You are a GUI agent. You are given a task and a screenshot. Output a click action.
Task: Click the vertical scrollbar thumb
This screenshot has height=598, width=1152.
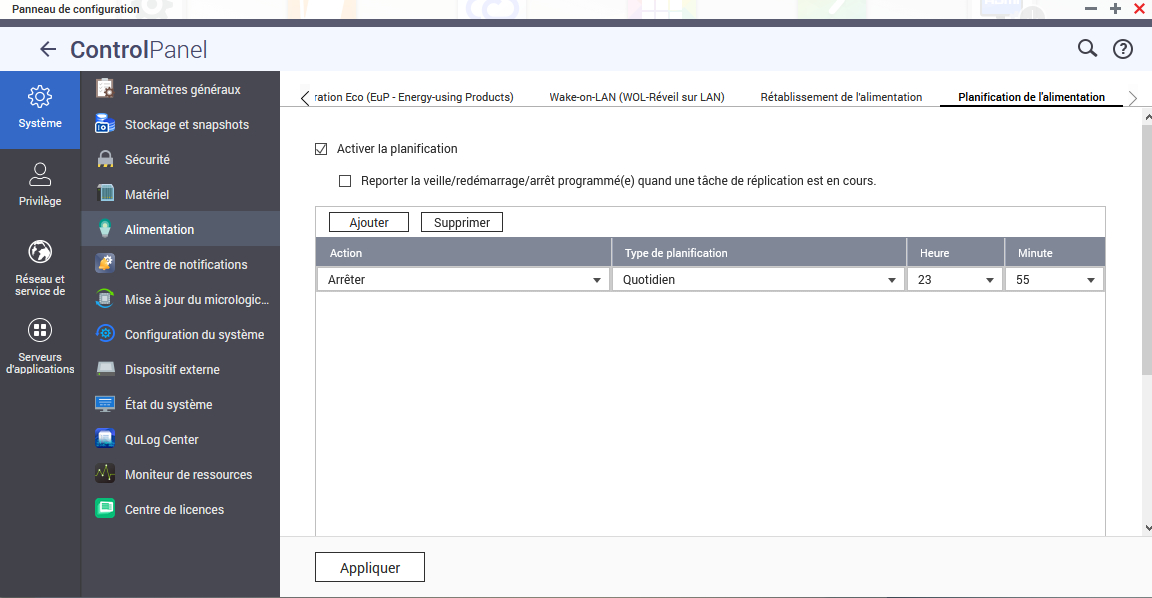pyautogui.click(x=1146, y=250)
